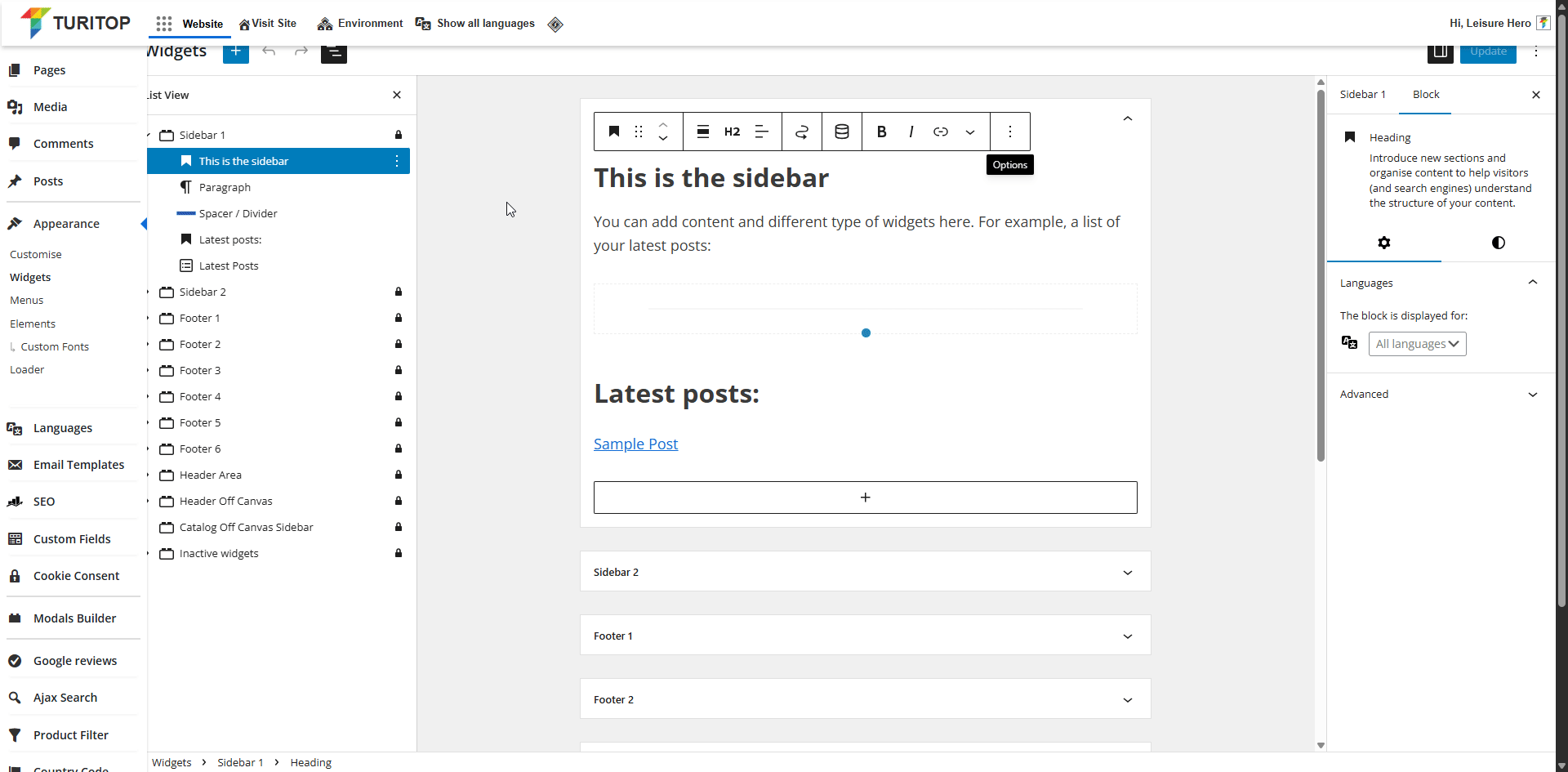Viewport: 1568px width, 772px height.
Task: Toggle the lock on Sidebar 2
Action: tap(399, 292)
